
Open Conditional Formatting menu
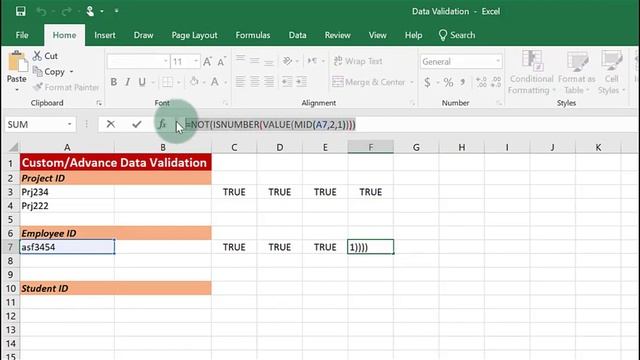531,72
